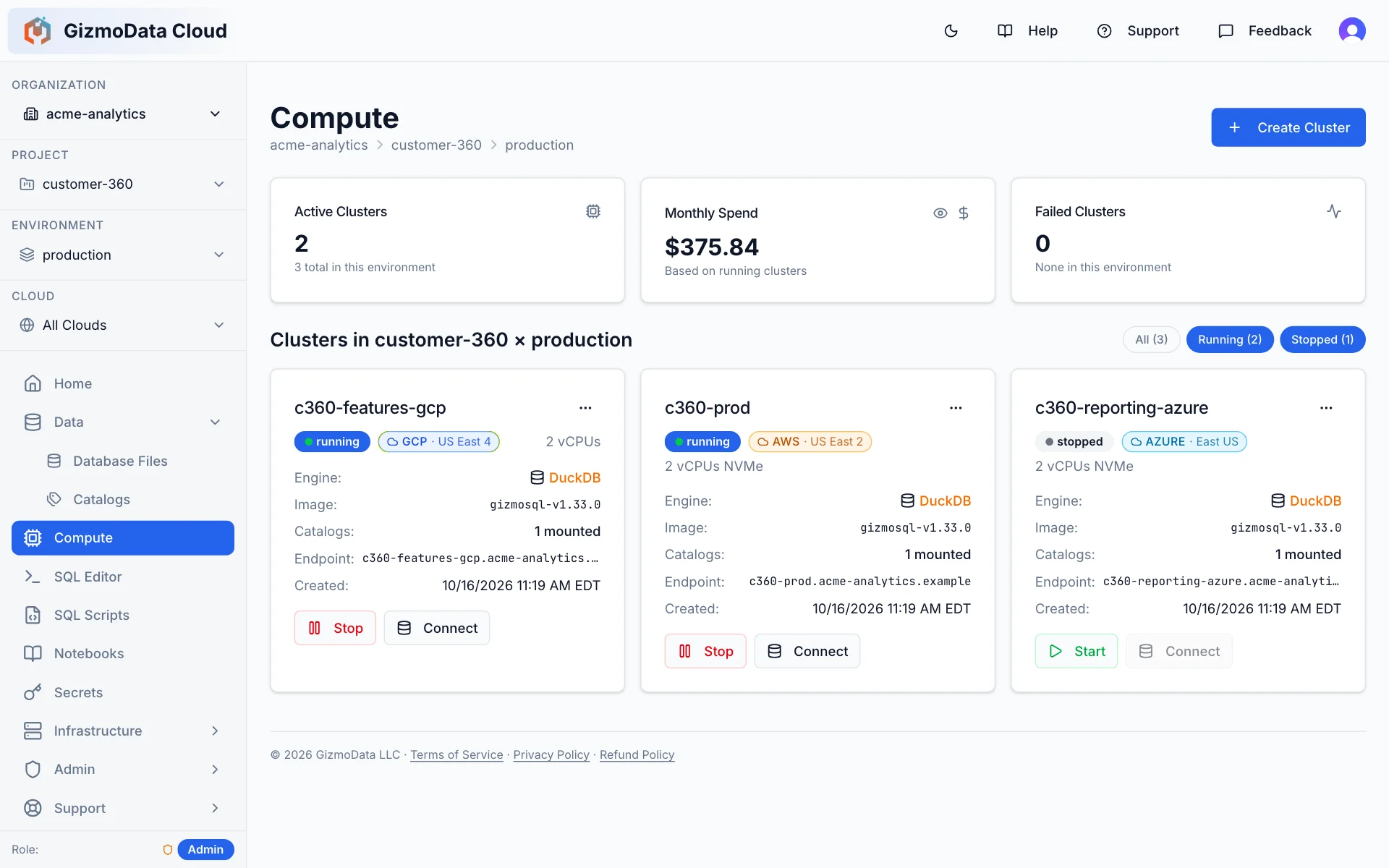Toggle the All (3) filter

(x=1151, y=339)
